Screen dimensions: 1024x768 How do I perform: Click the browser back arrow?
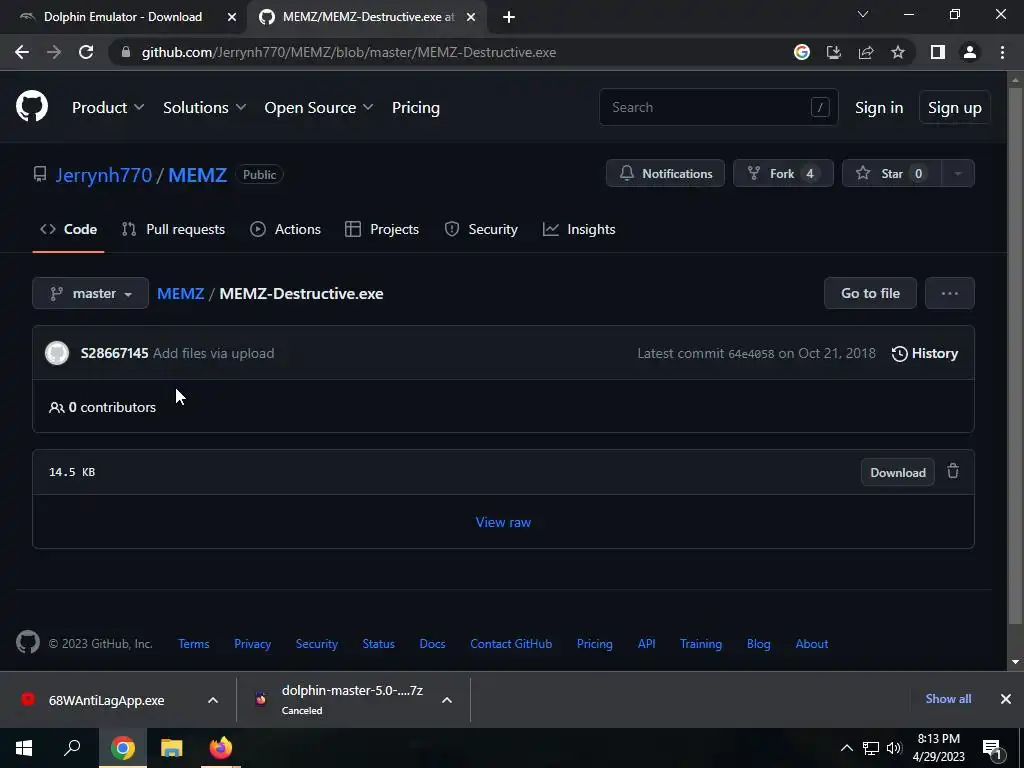pos(22,52)
